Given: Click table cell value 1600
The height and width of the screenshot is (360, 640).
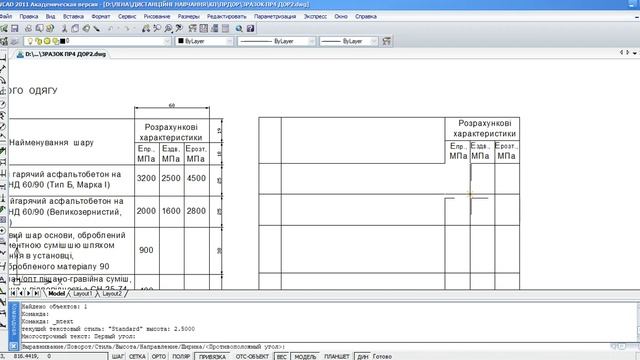Looking at the screenshot, I should coord(171,211).
